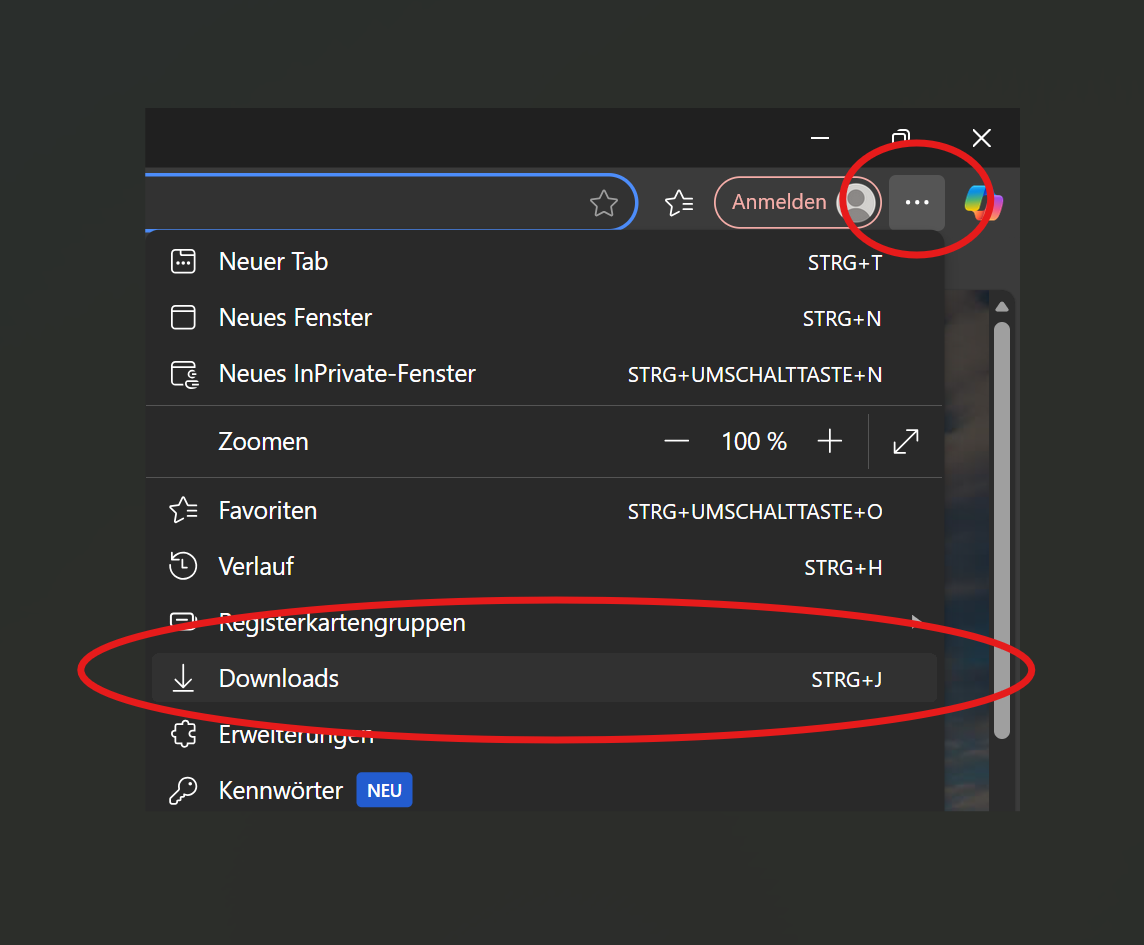Screen dimensions: 1144x945
Task: Click the Kennwörter key icon
Action: 183,791
